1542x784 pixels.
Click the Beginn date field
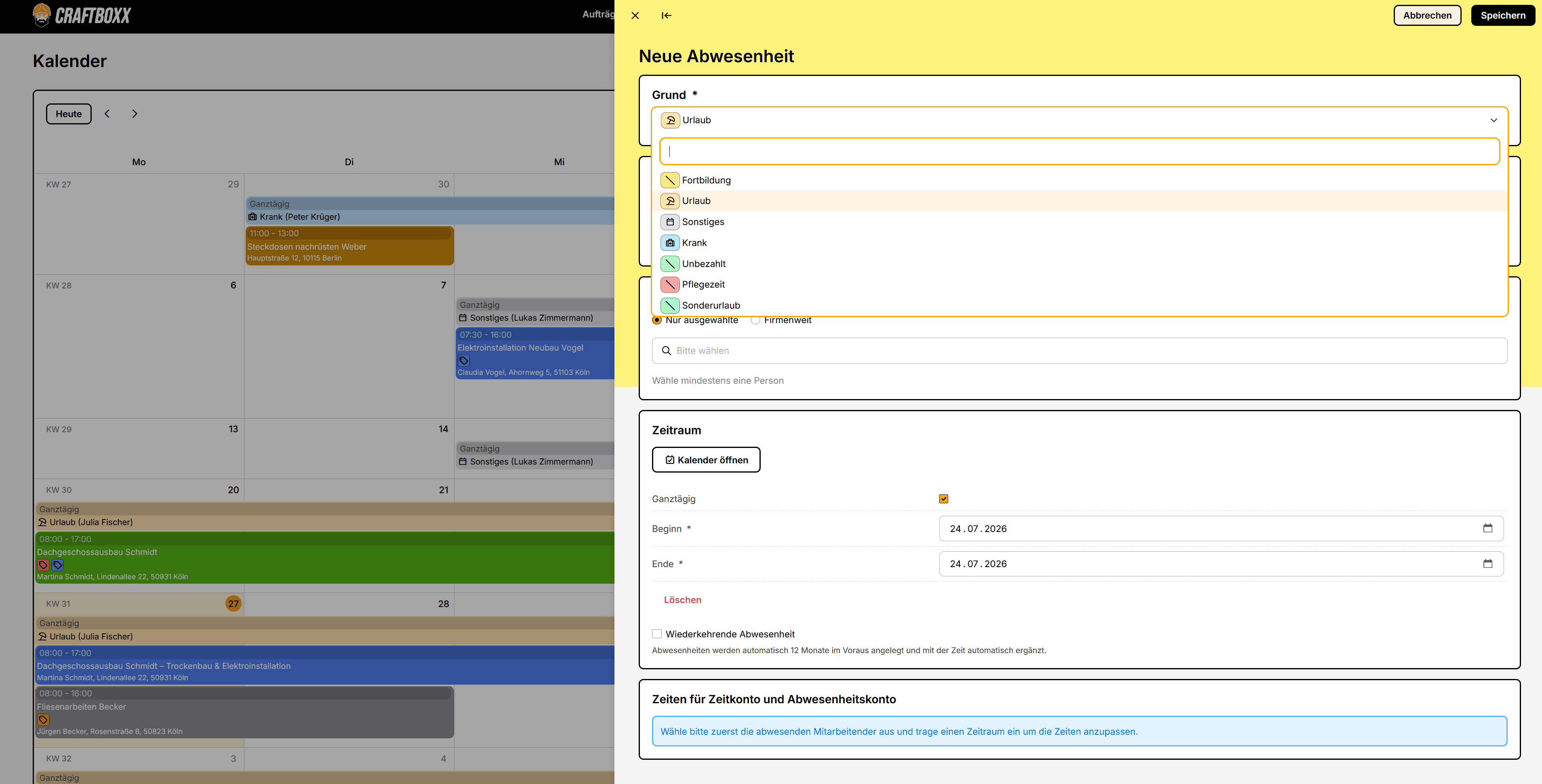pos(1221,528)
